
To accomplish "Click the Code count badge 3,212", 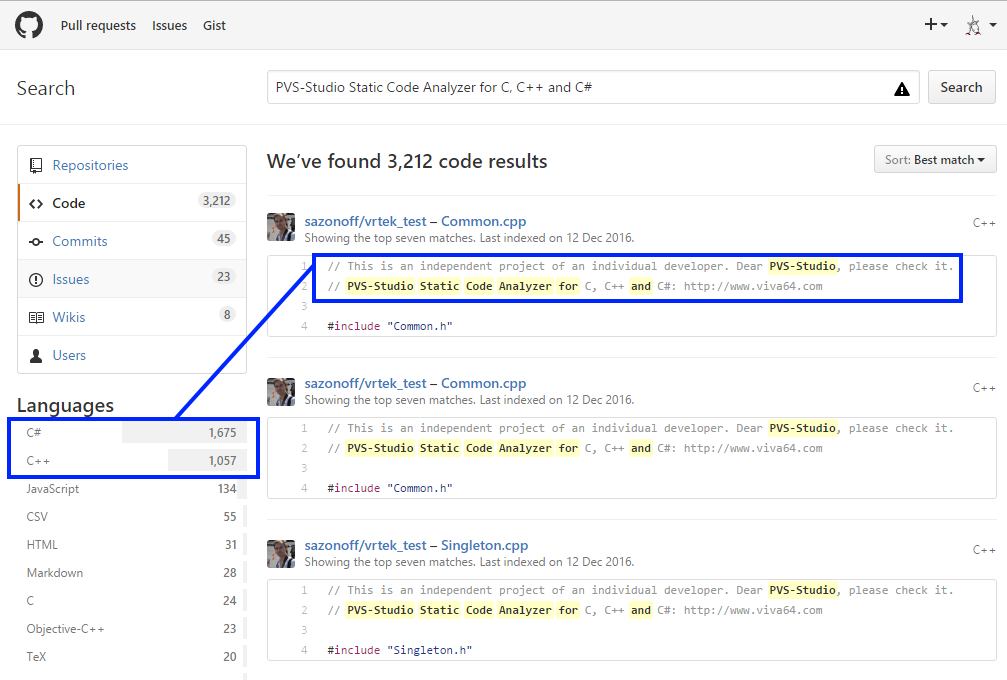I will click(x=216, y=200).
